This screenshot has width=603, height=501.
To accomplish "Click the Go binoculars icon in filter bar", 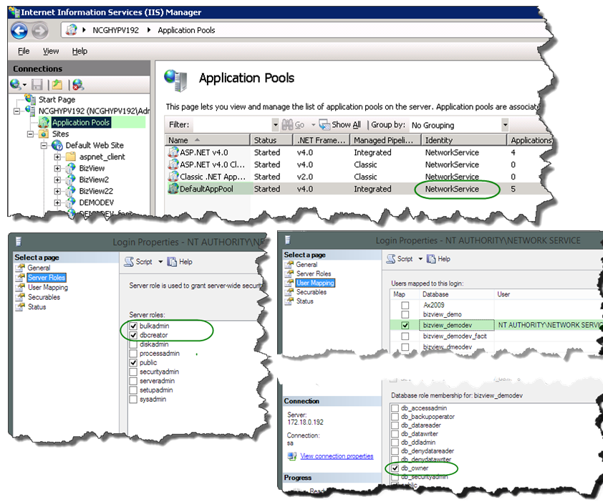I will (x=287, y=125).
